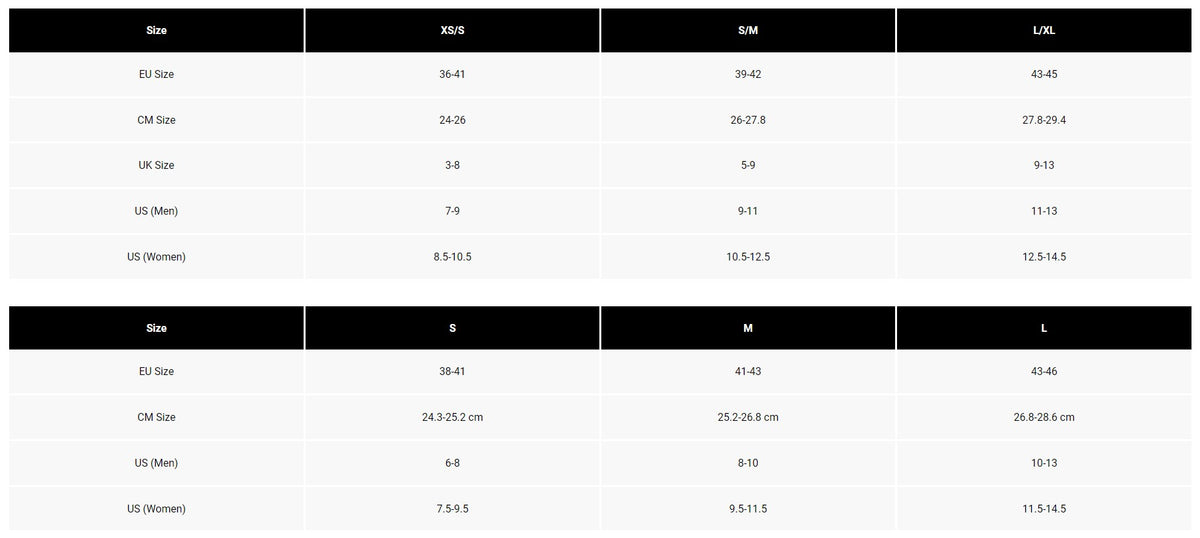Select the 24.3-25.2 cm cell
The image size is (1200, 538).
(452, 417)
